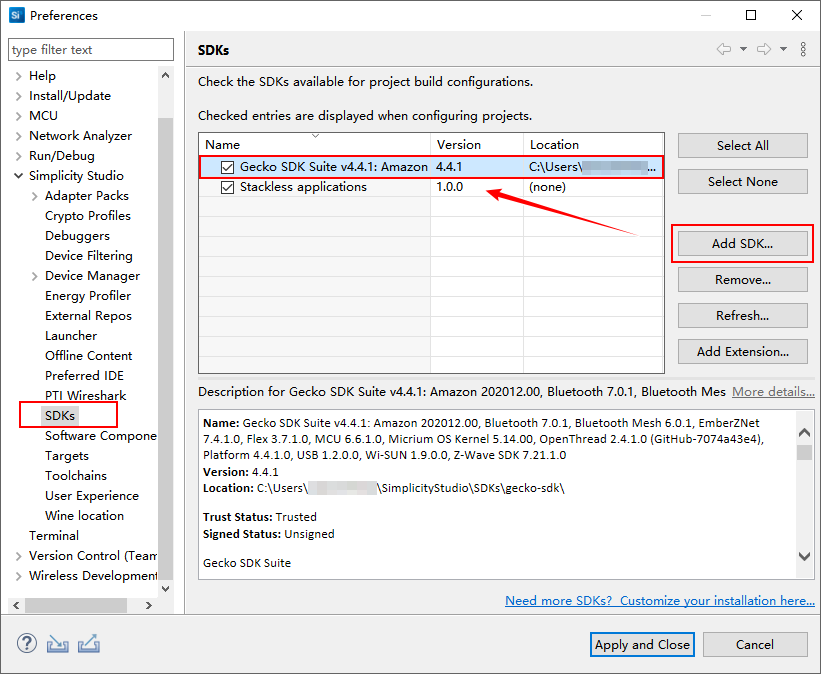The width and height of the screenshot is (821, 674).
Task: Open Crypto Profiles preferences
Action: coord(87,216)
